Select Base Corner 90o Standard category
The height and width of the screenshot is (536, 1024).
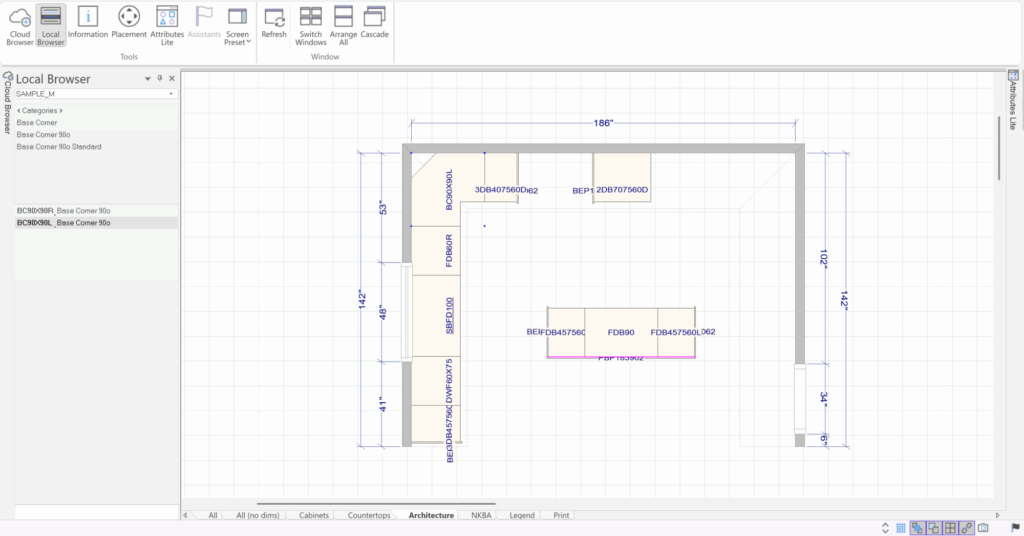click(59, 147)
